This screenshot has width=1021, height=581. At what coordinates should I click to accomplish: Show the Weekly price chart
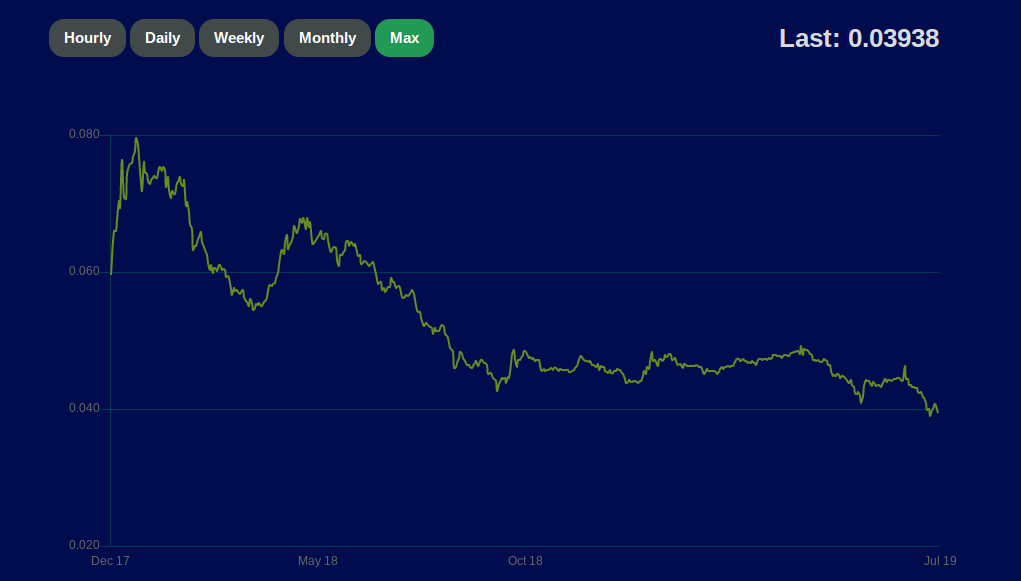point(239,38)
